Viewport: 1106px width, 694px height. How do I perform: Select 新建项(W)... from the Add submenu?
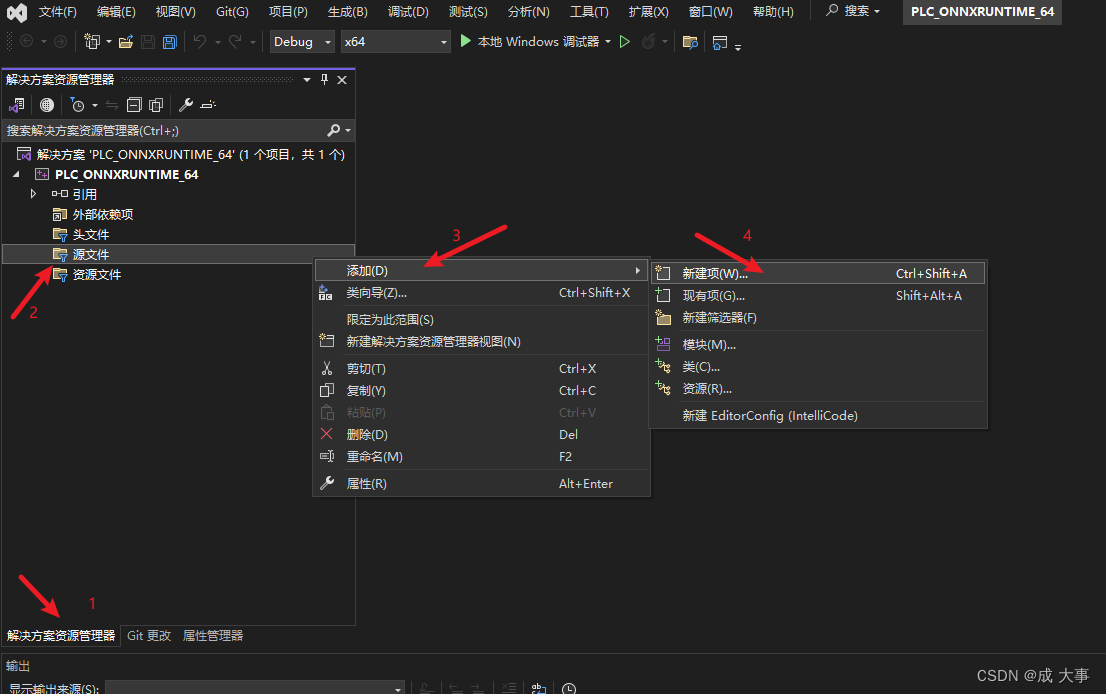click(714, 273)
